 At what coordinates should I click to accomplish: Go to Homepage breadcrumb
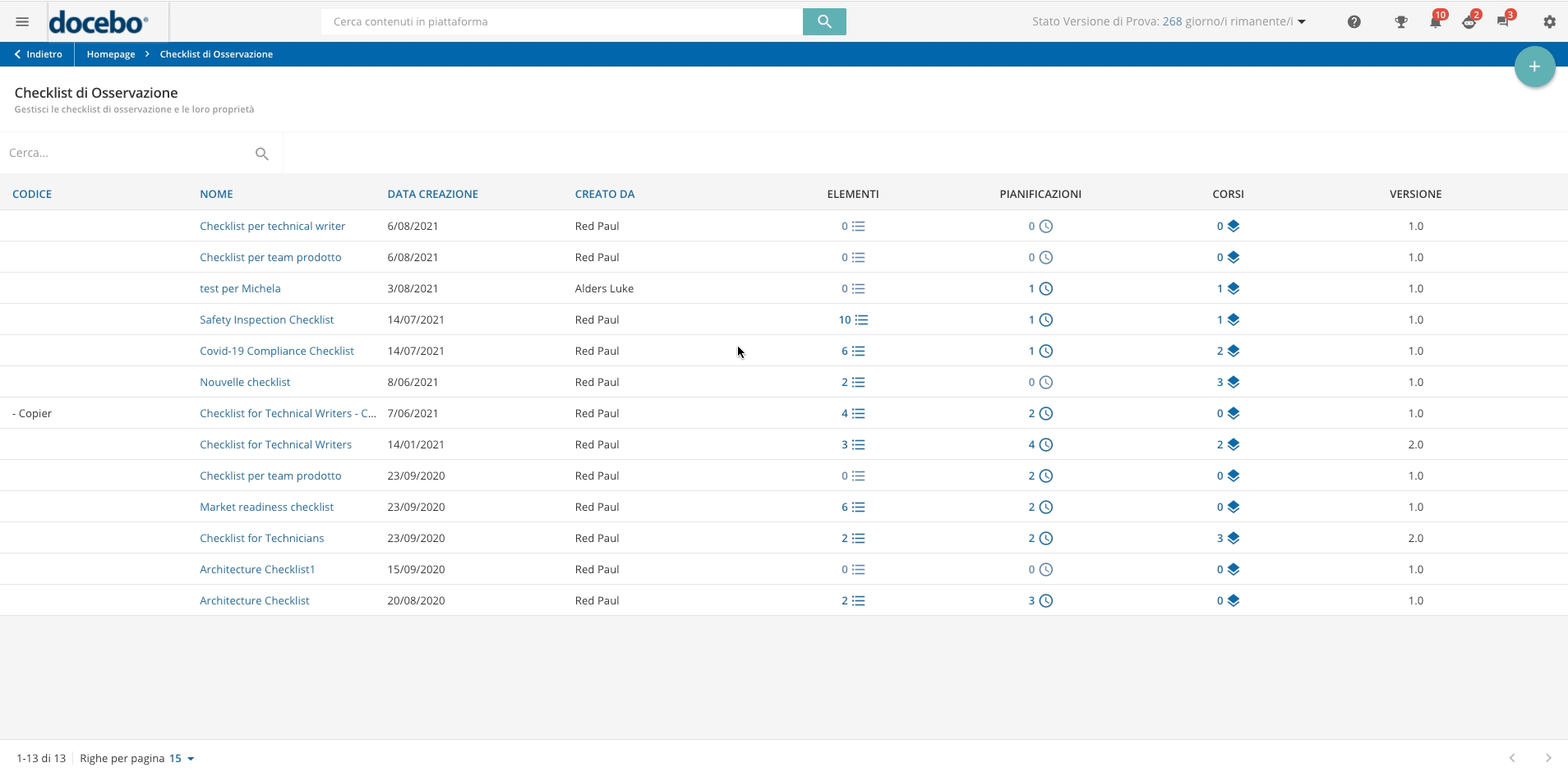(111, 54)
